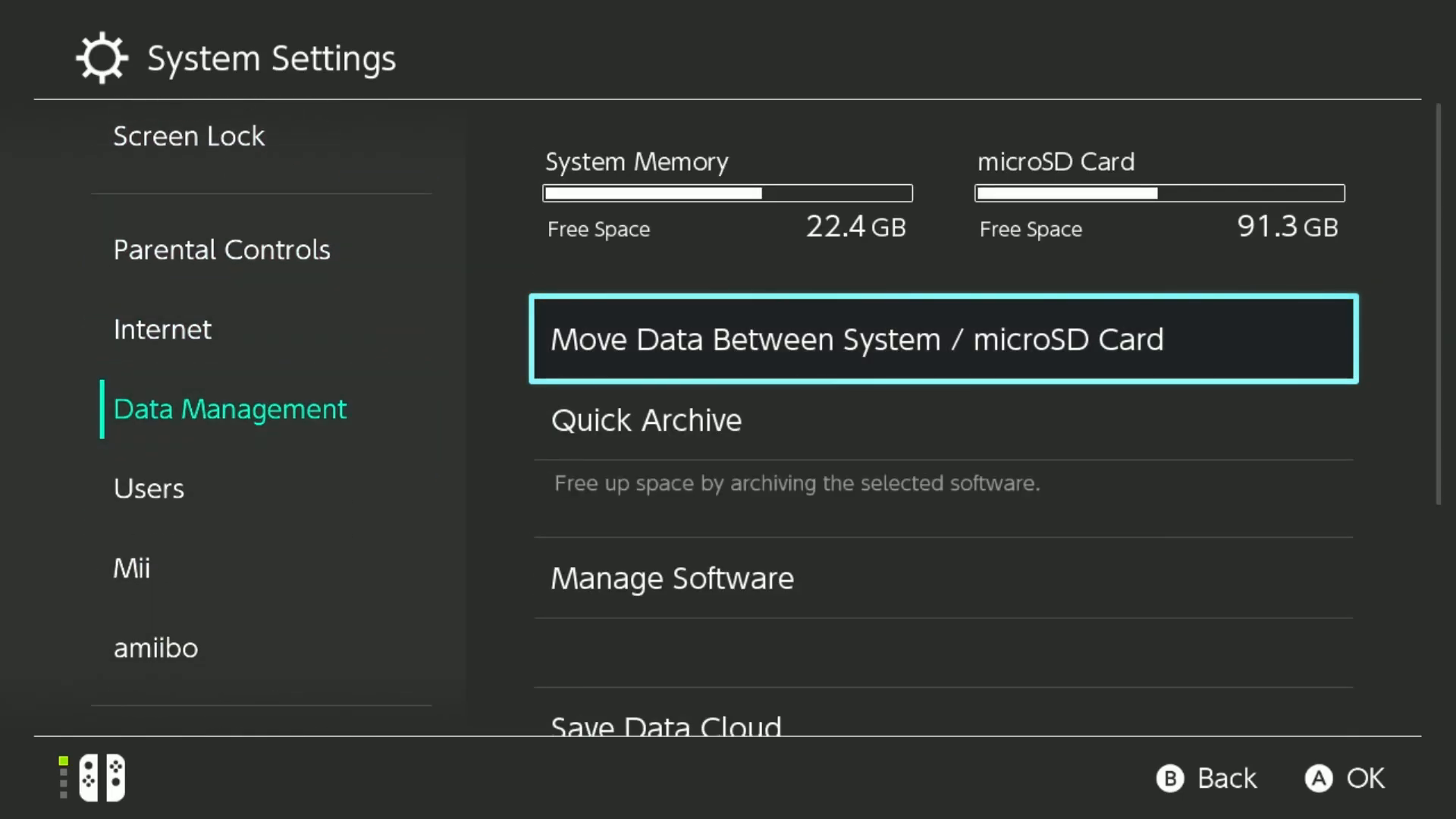Select Data Management sidebar entry

click(230, 409)
